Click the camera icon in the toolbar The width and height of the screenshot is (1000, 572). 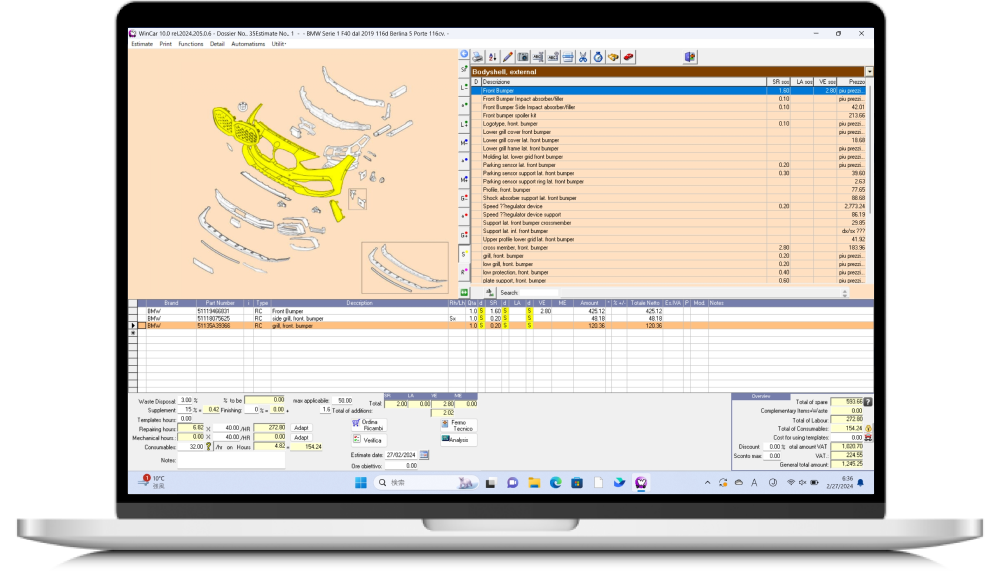coord(522,57)
